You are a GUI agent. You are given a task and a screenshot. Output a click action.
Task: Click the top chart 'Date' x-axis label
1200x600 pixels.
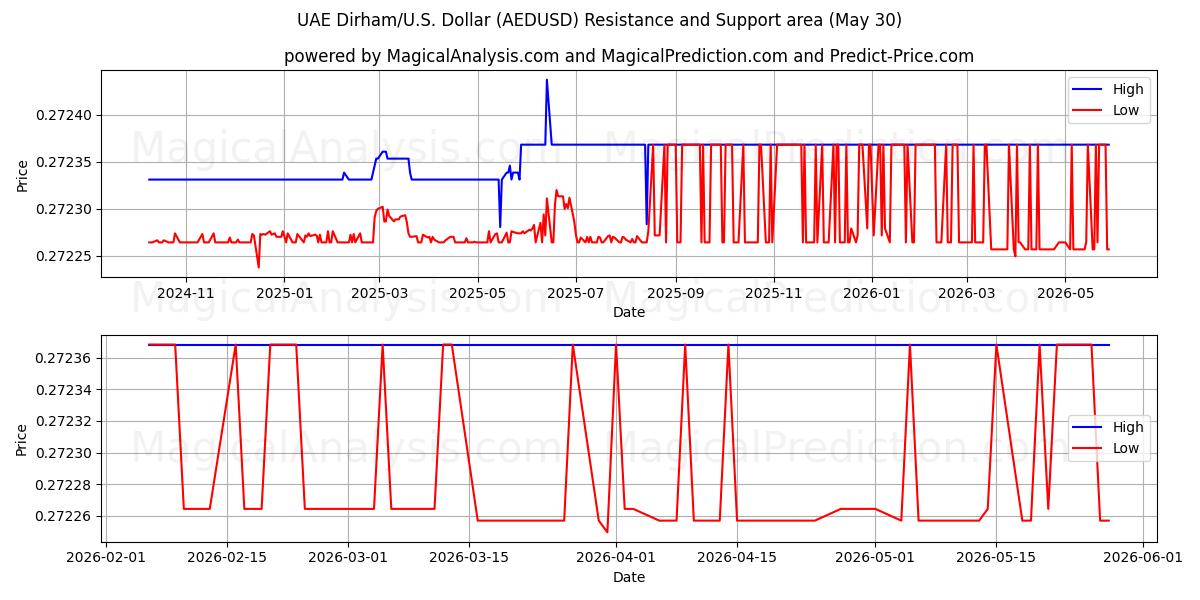pos(629,313)
